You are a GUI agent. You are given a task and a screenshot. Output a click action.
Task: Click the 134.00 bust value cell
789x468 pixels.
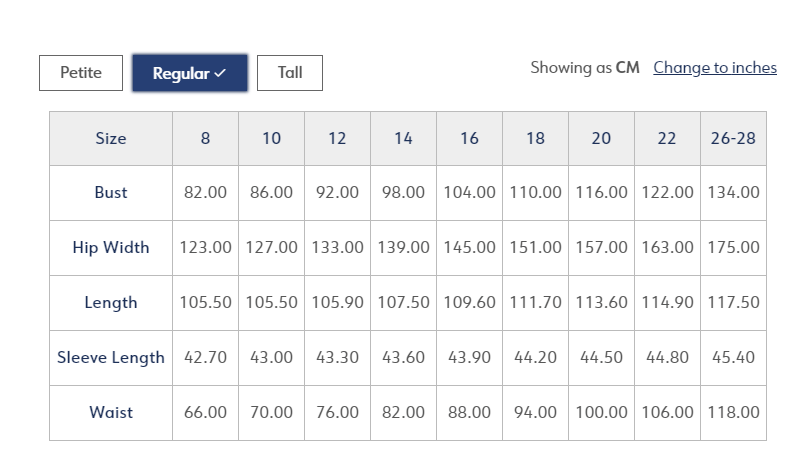[733, 193]
